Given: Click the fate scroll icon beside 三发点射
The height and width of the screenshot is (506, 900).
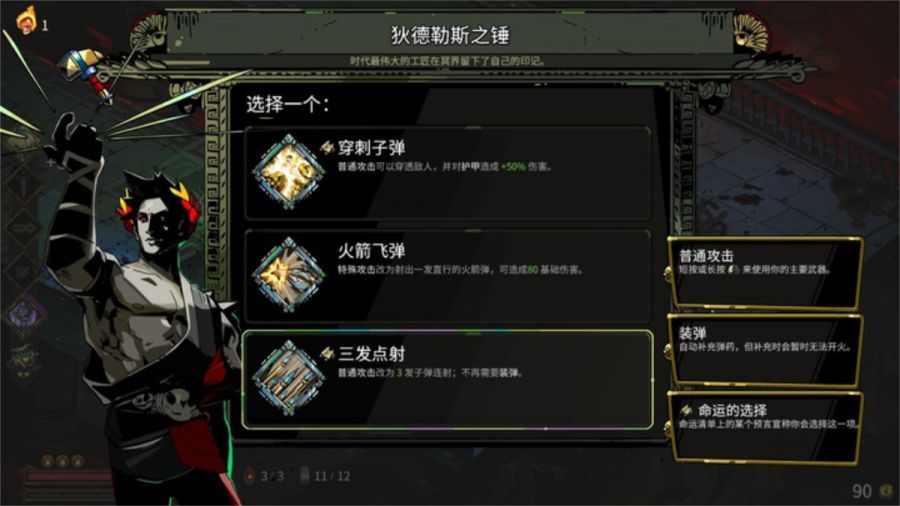Looking at the screenshot, I should click(x=327, y=353).
